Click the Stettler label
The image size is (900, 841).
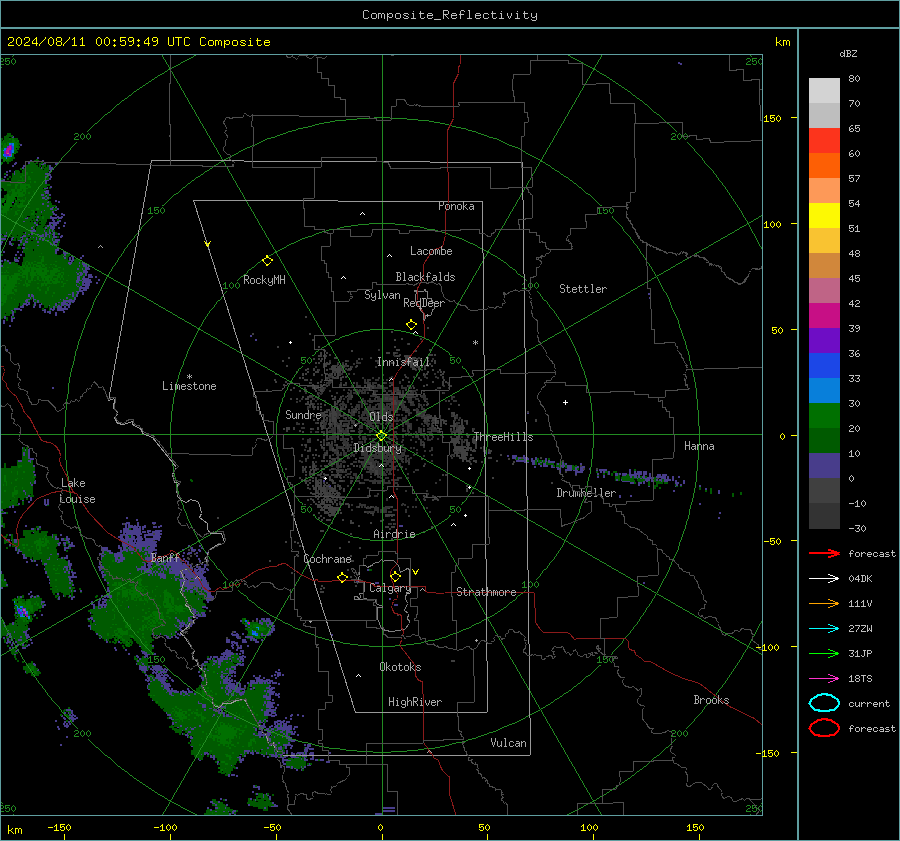coord(583,289)
